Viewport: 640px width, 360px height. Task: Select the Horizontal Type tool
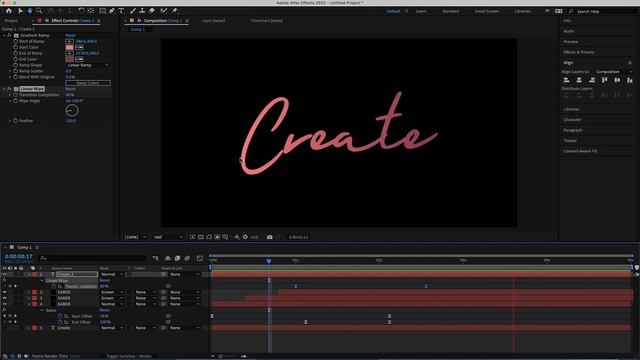(x=121, y=11)
